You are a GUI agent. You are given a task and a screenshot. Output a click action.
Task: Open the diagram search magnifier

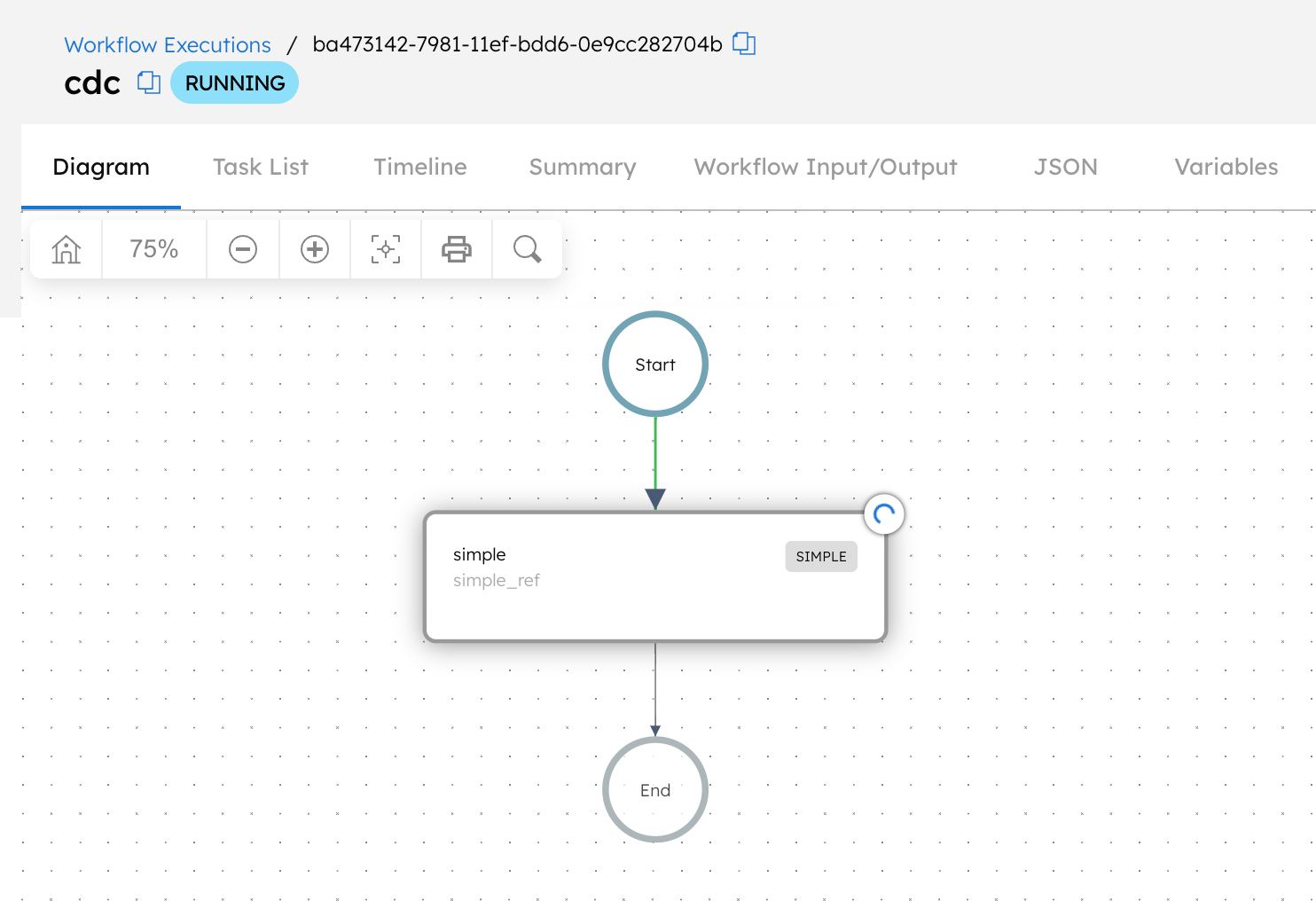(x=528, y=250)
